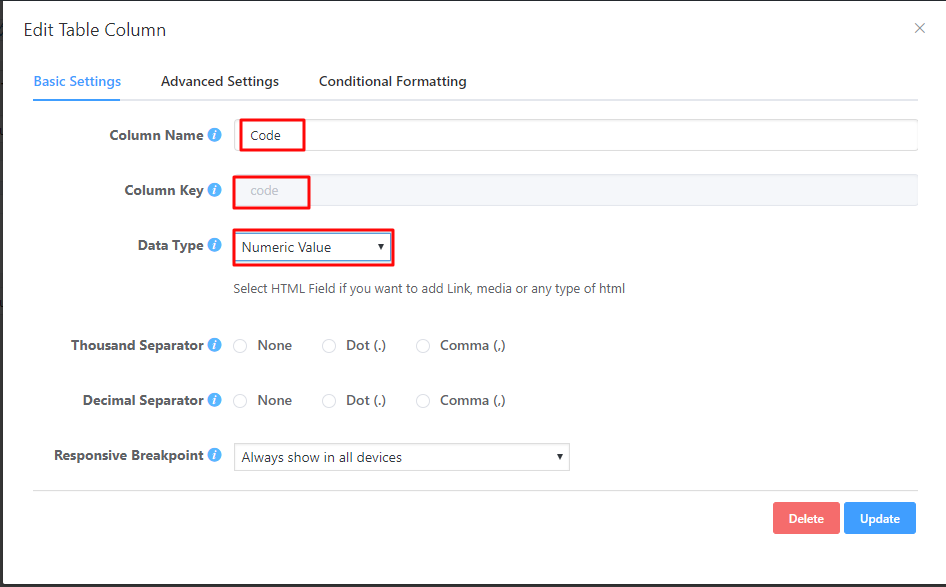Close the Edit Table Column dialog
This screenshot has height=587, width=946.
point(919,28)
